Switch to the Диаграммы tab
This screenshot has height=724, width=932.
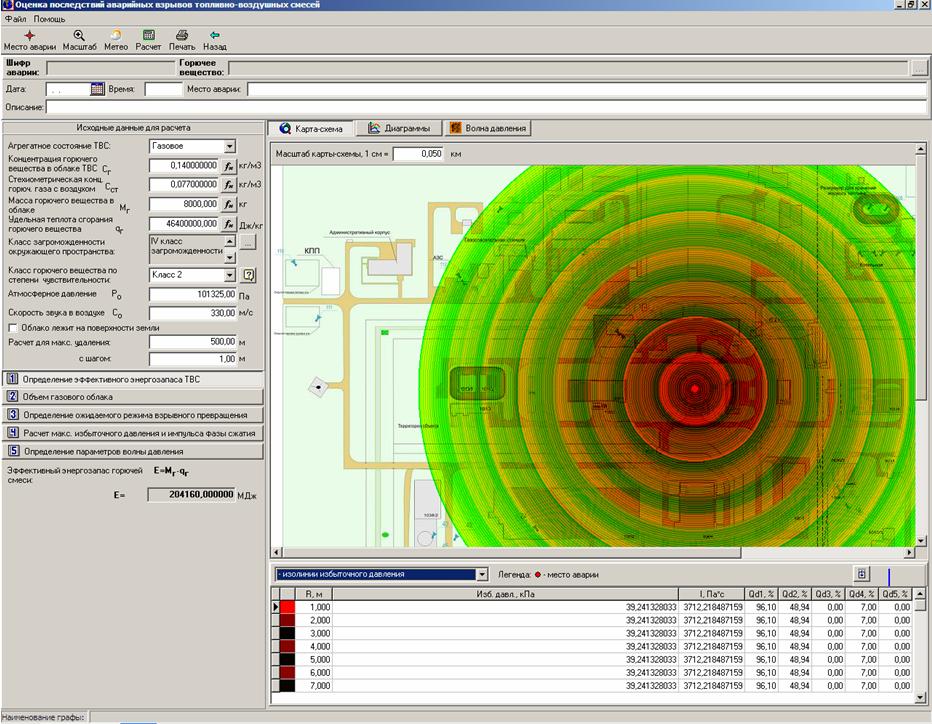pos(399,128)
